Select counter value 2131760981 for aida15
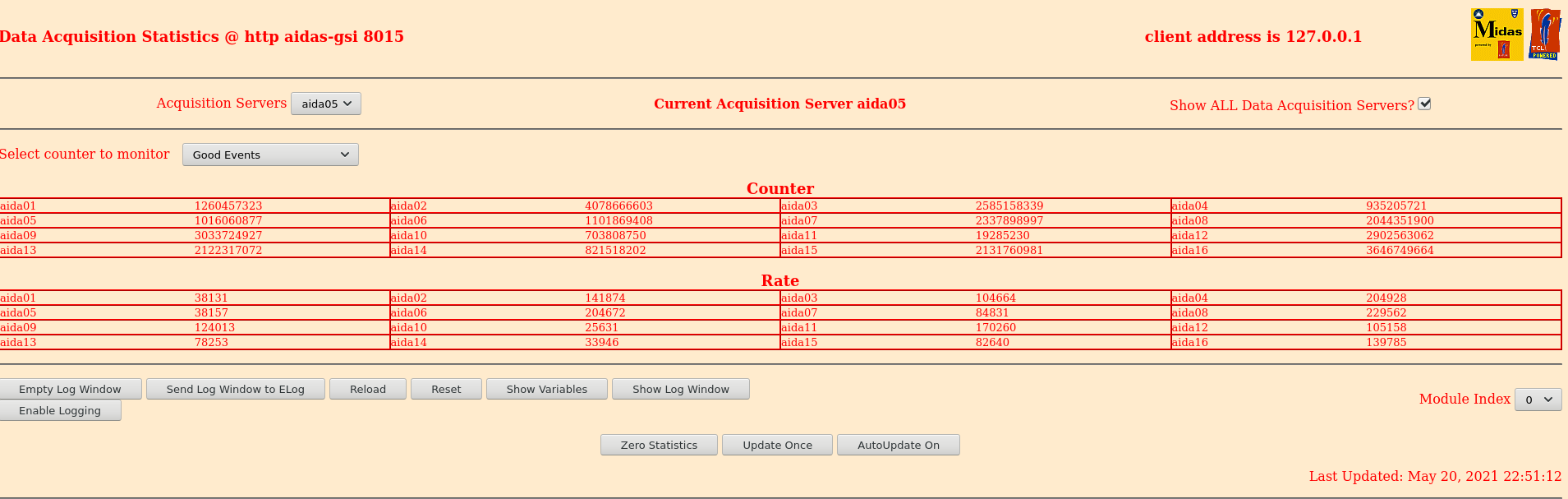This screenshot has height=499, width=1568. point(1009,250)
